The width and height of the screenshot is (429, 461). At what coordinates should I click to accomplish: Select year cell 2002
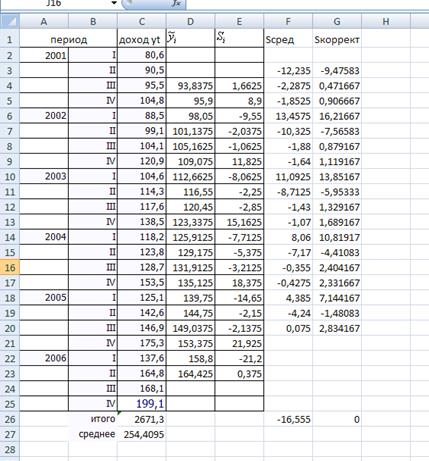coord(44,116)
